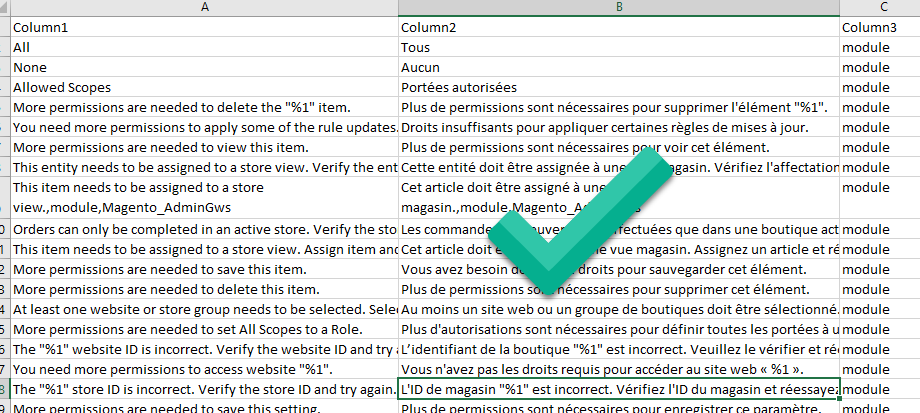Select the "Vous avez besoin de plus de droits" cell
The width and height of the screenshot is (920, 413).
pos(619,269)
